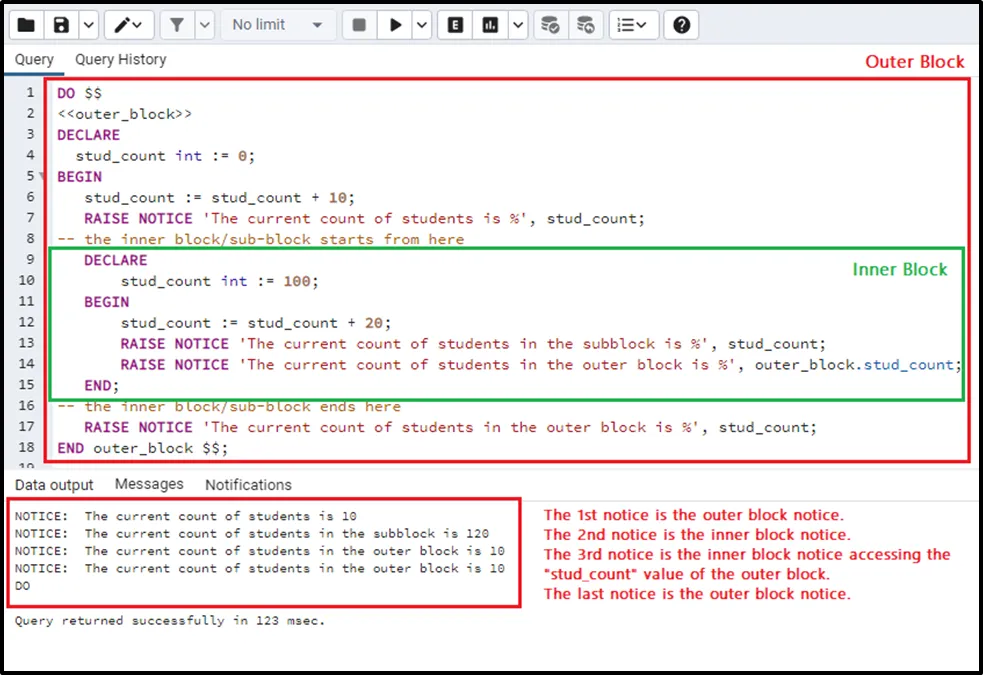Image resolution: width=983 pixels, height=675 pixels.
Task: Open the Notifications tab
Action: pyautogui.click(x=248, y=485)
